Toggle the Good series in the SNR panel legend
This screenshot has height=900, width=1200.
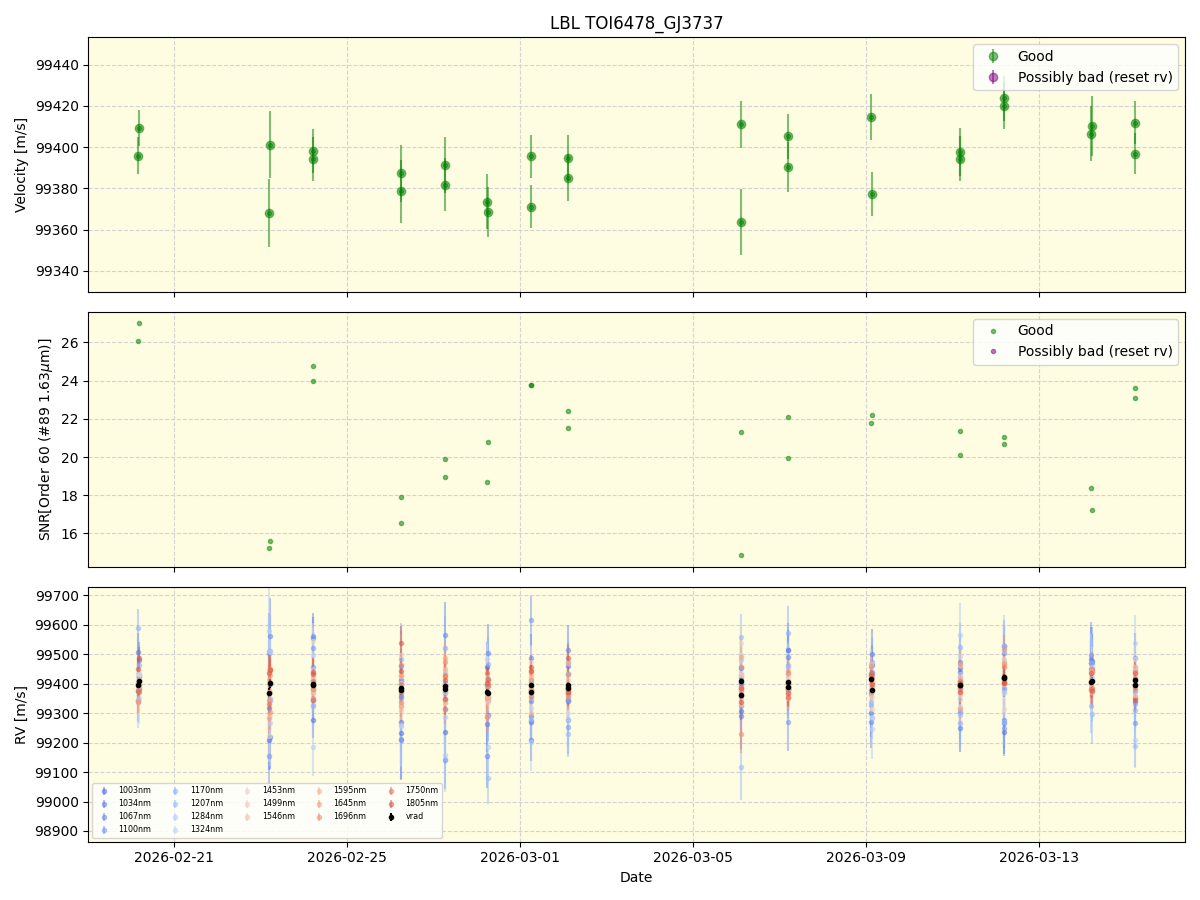993,330
